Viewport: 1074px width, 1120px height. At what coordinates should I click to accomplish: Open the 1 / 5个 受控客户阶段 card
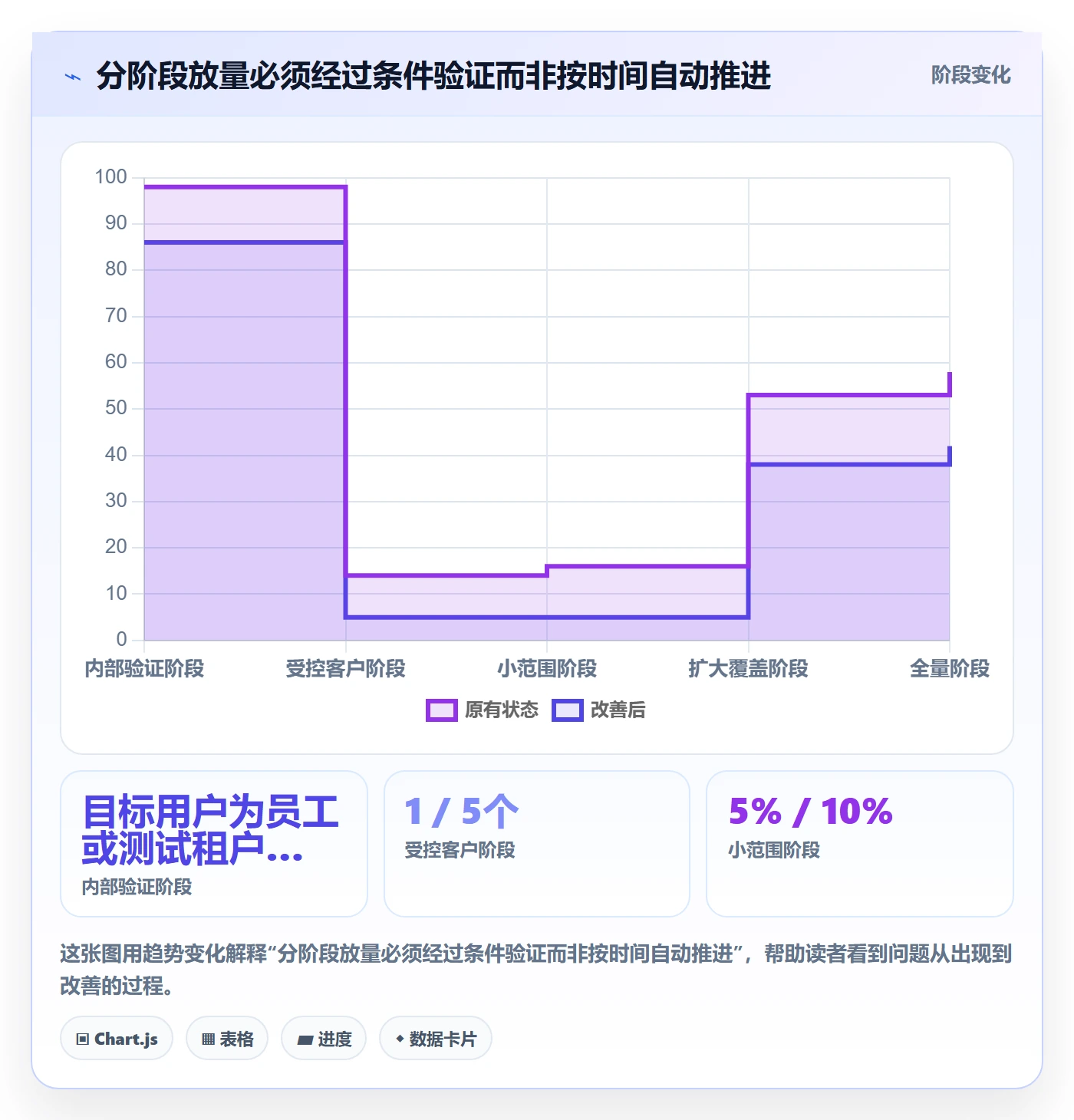point(537,844)
